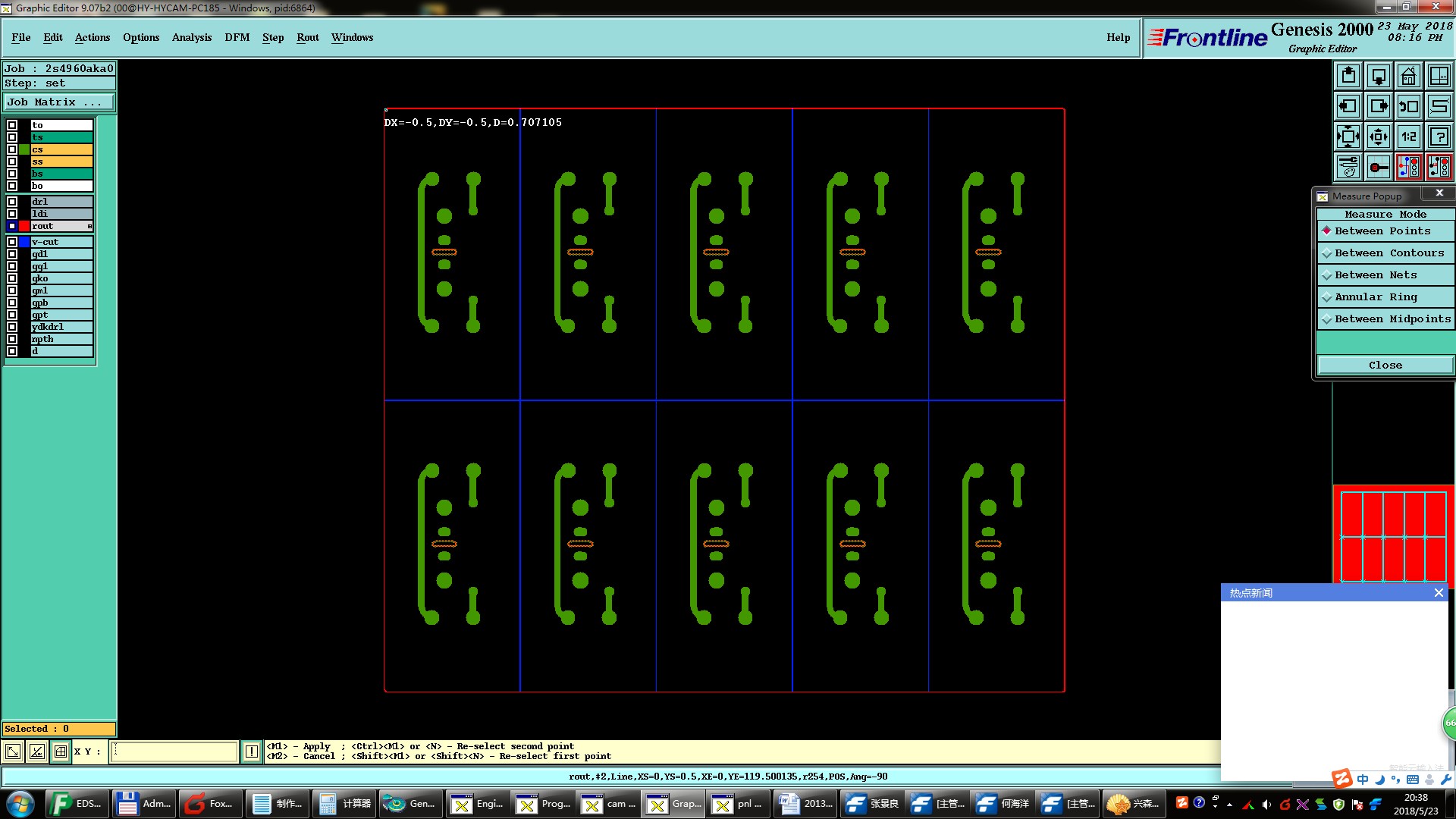Screen dimensions: 1456x819
Task: Click the Frontline logo
Action: pos(1207,37)
